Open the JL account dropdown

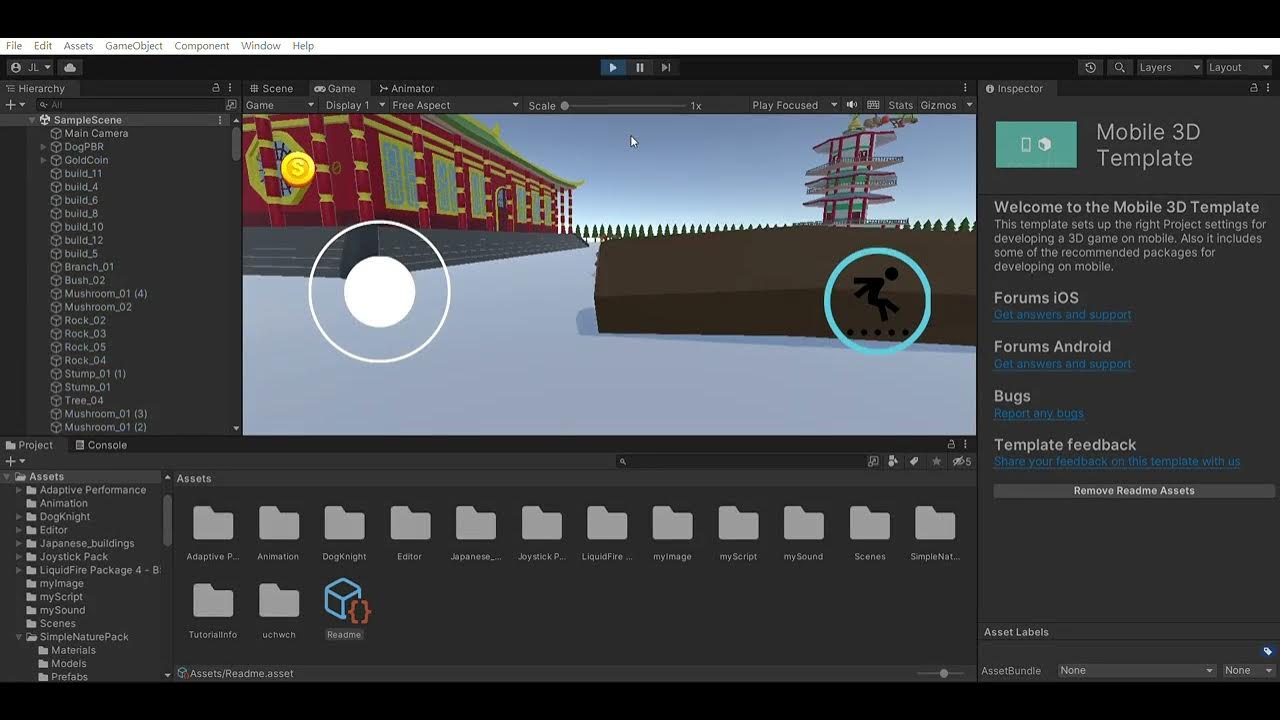point(30,67)
